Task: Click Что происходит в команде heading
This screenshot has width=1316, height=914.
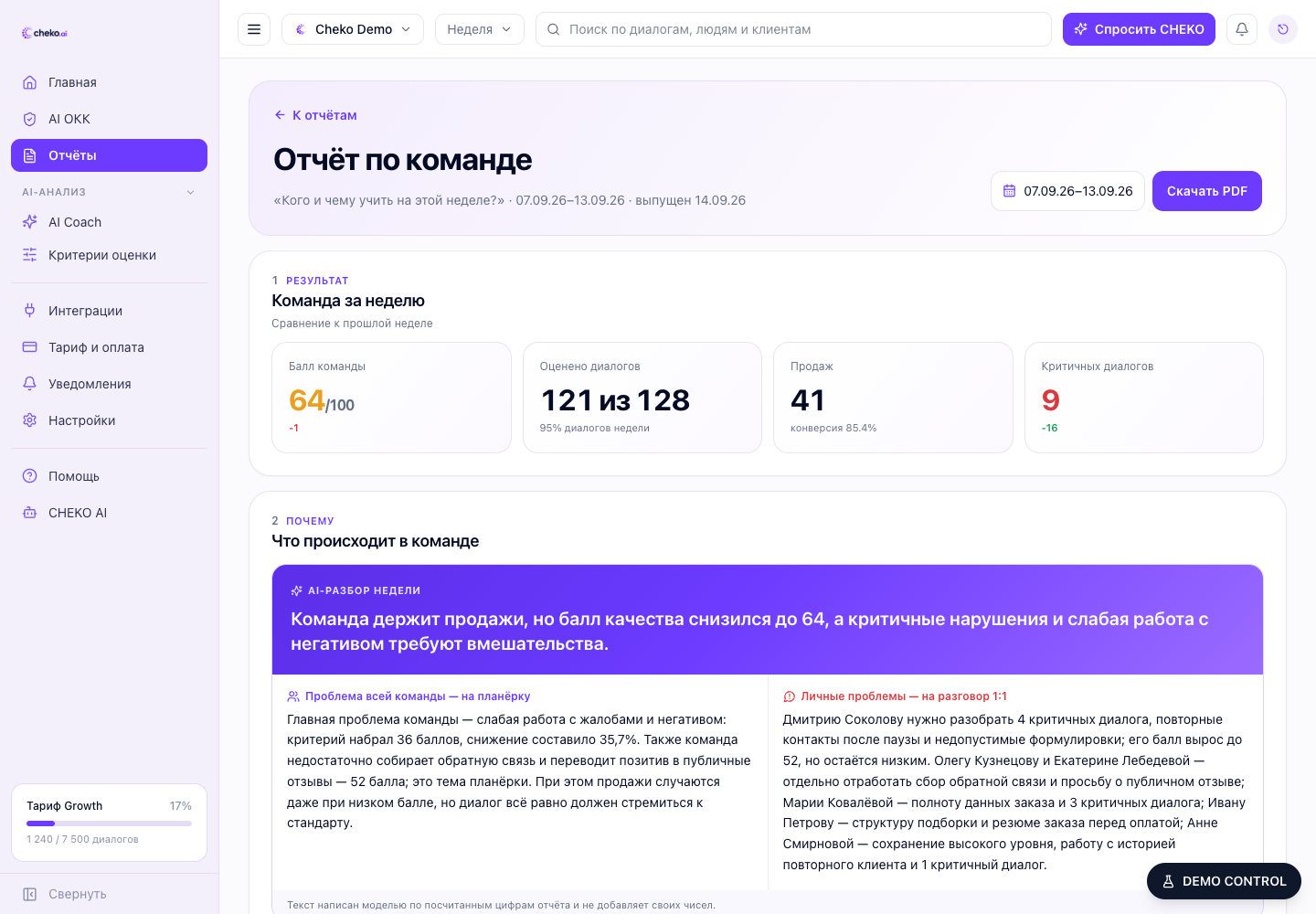Action: (376, 541)
